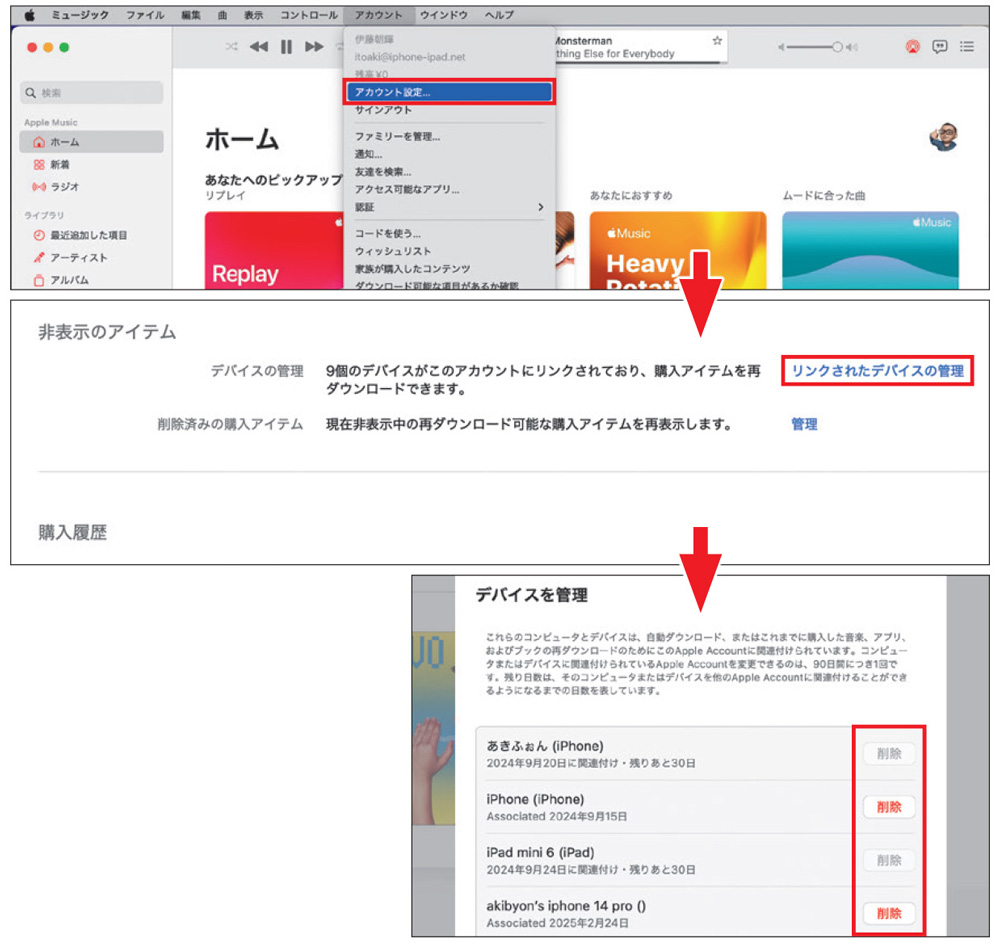This screenshot has width=1000, height=945.
Task: Pause the currently playing song
Action: 285,46
